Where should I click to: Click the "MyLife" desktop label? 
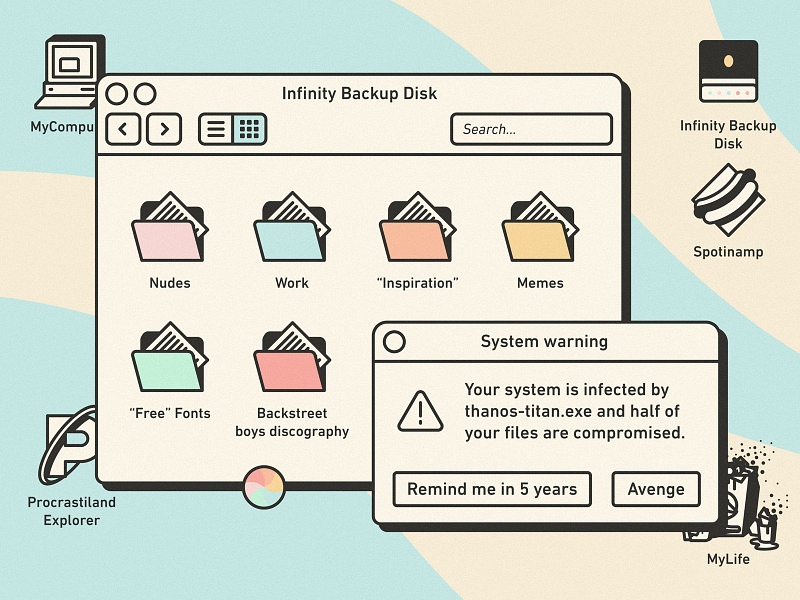pyautogui.click(x=728, y=559)
